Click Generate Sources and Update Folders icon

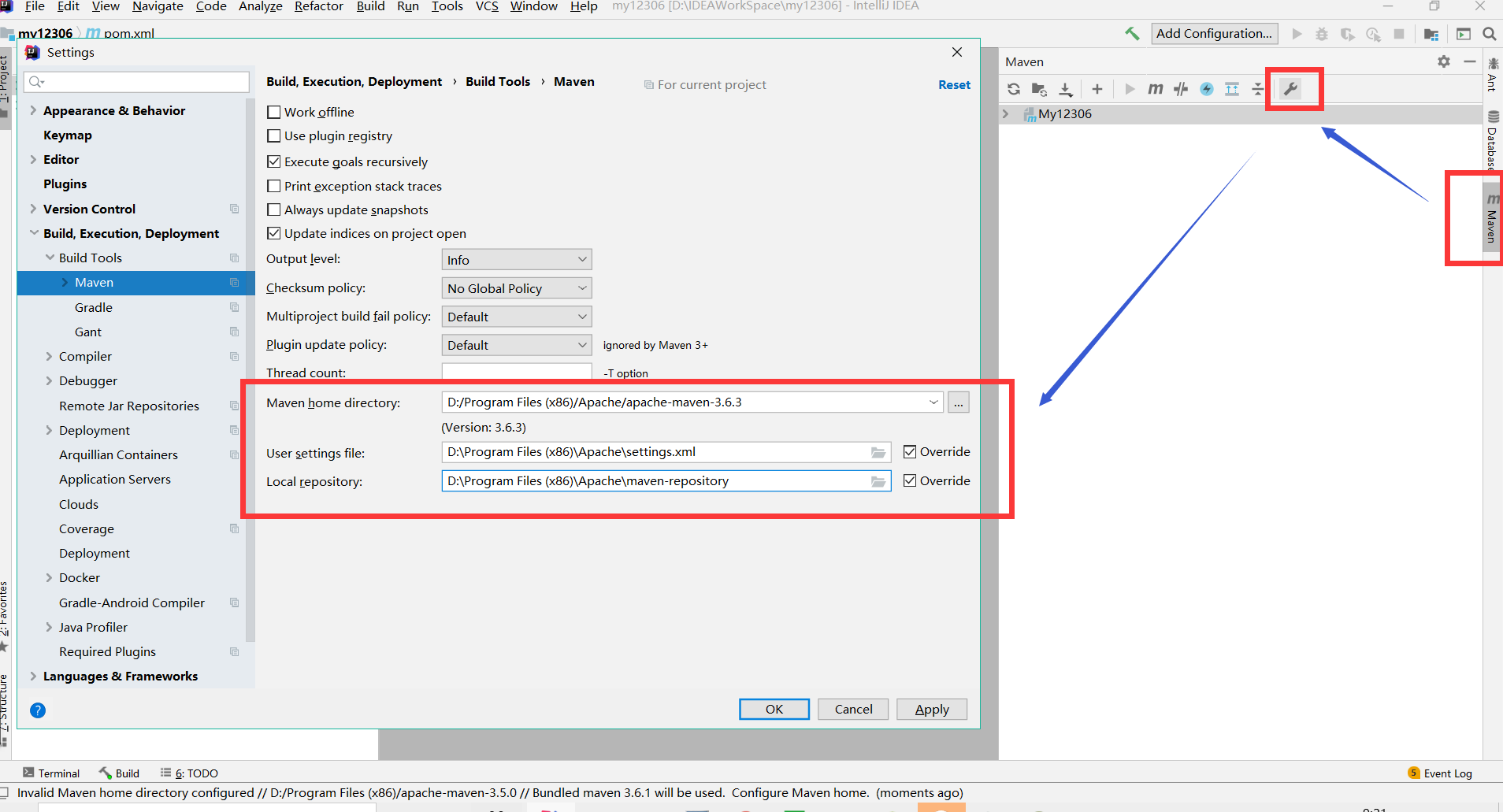(x=1039, y=89)
